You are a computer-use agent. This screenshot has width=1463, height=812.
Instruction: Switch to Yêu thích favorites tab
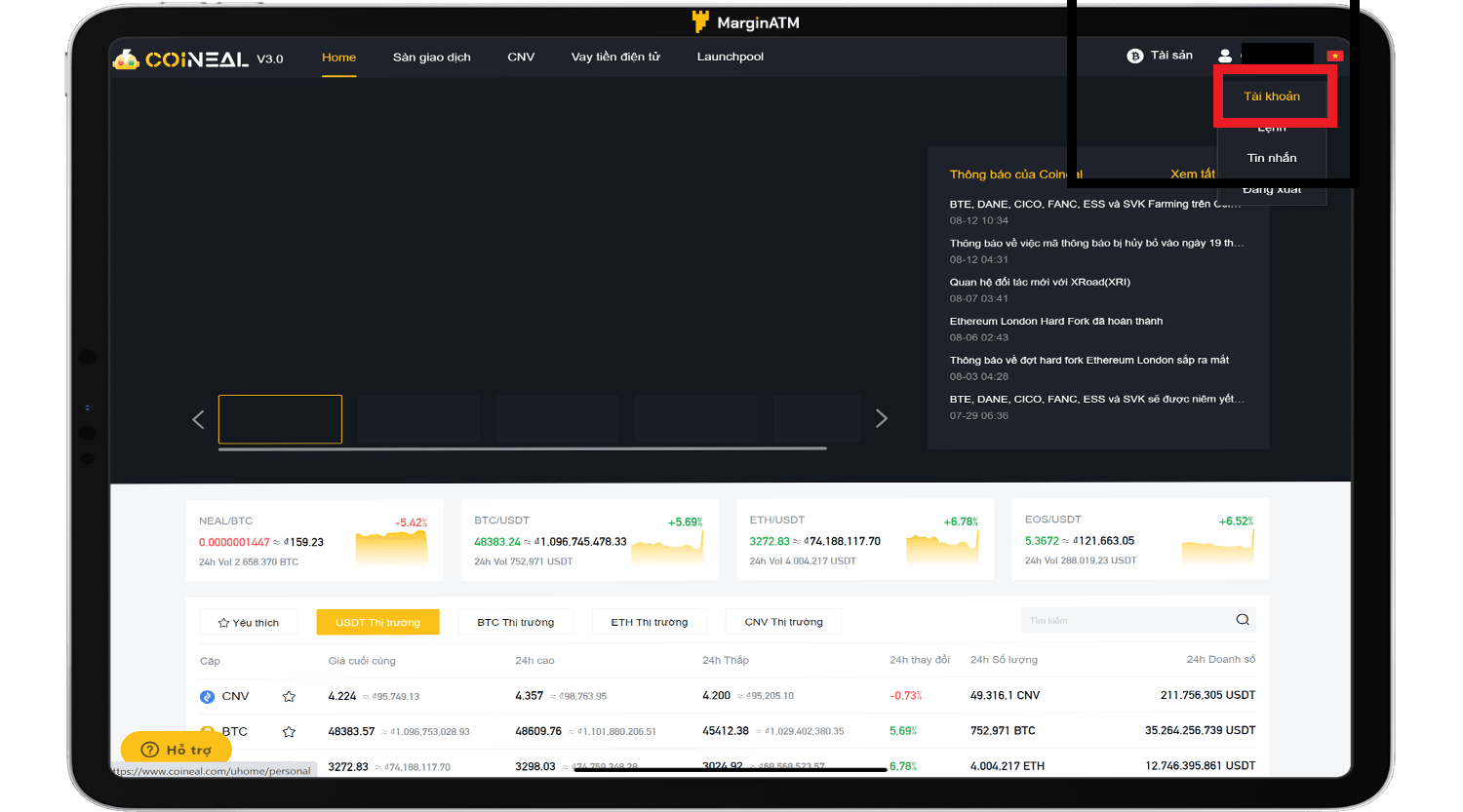point(249,622)
